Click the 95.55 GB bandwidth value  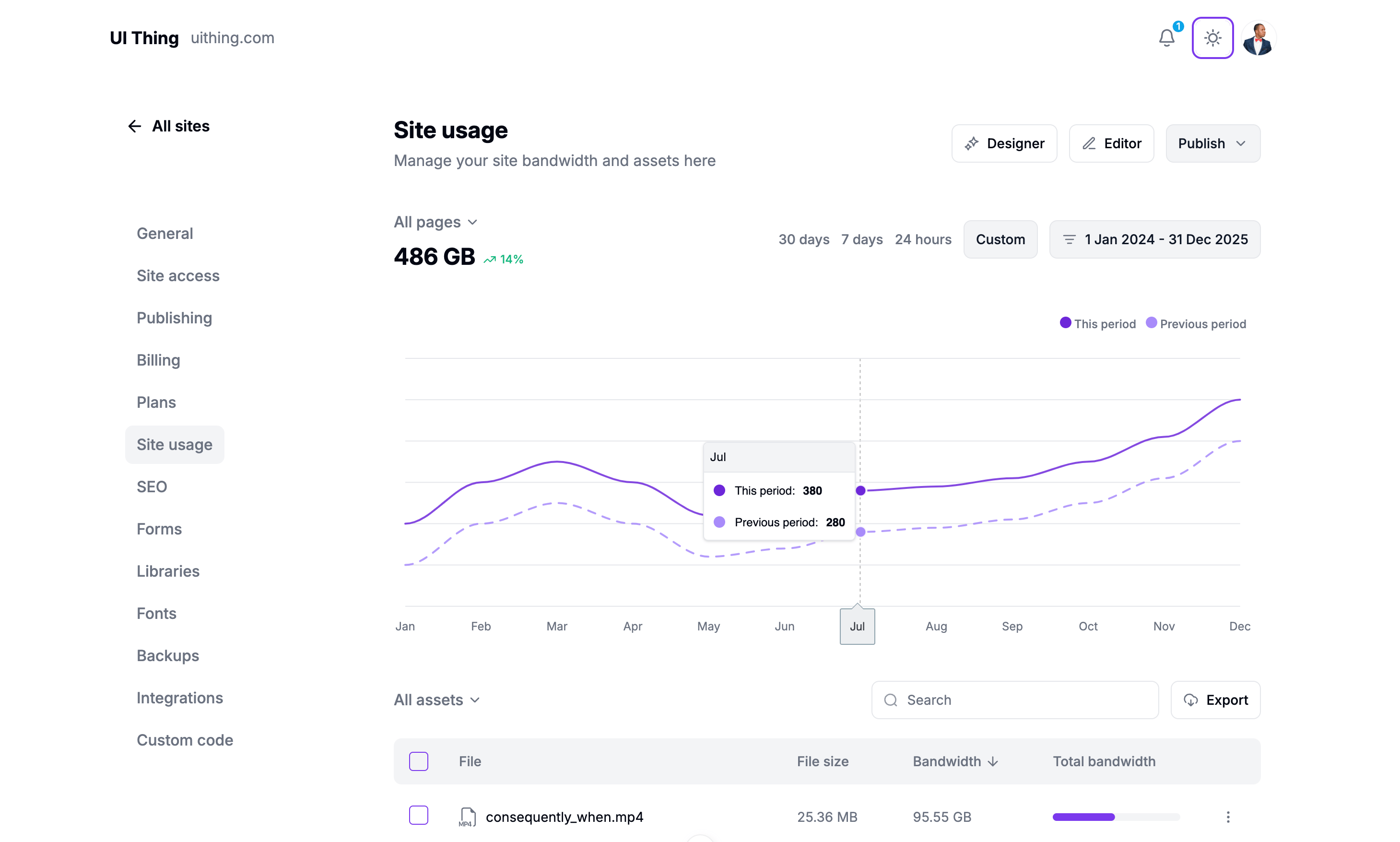(942, 817)
